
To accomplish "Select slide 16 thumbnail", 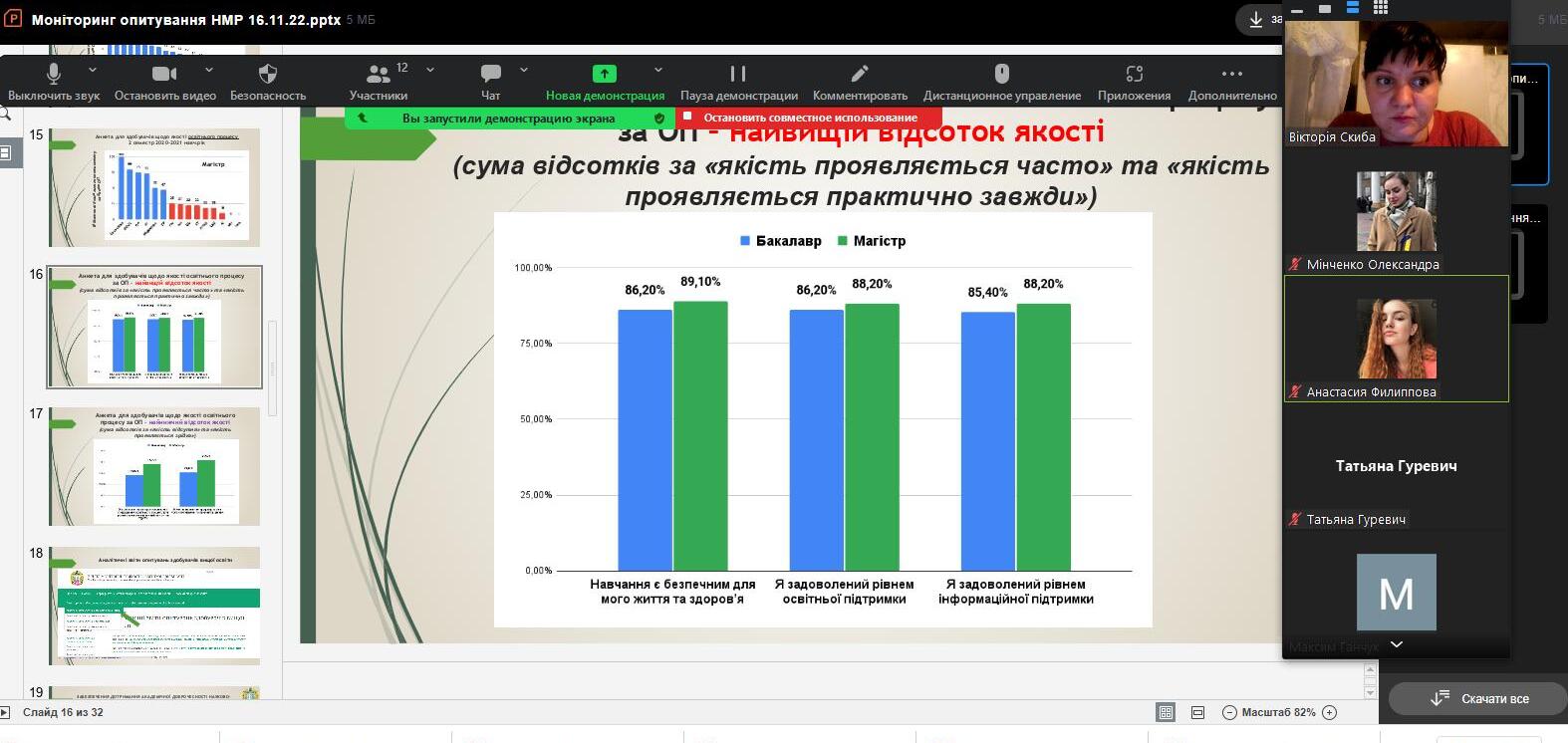I will tap(154, 327).
